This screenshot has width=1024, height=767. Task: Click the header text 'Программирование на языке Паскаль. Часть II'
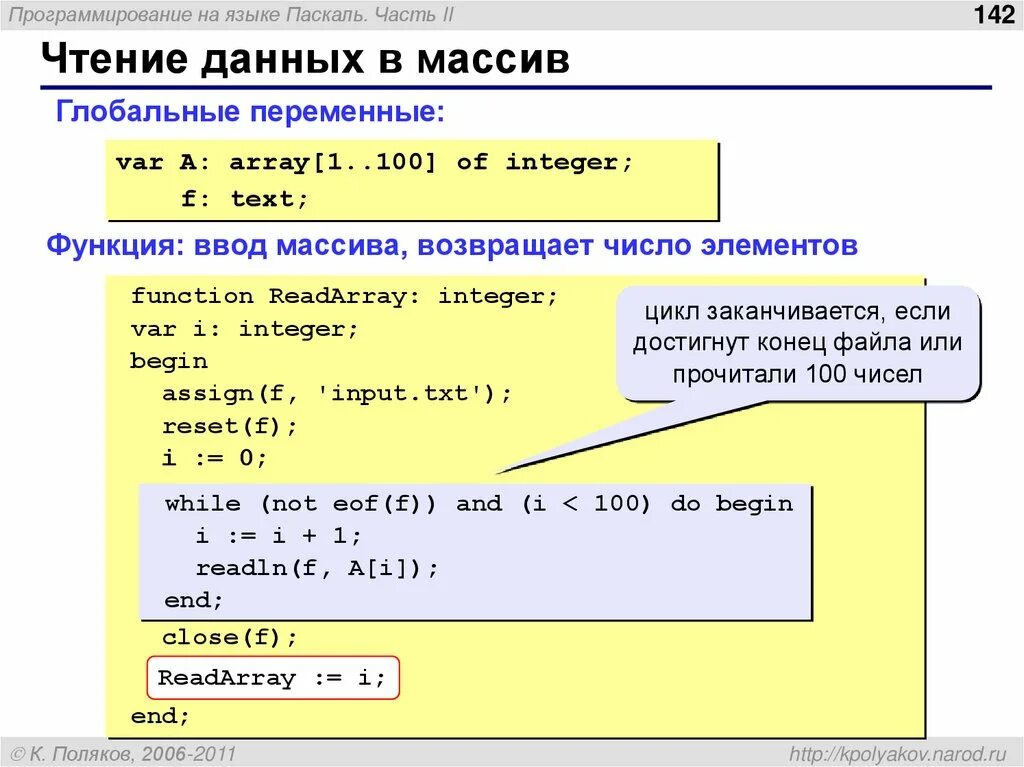click(x=231, y=14)
